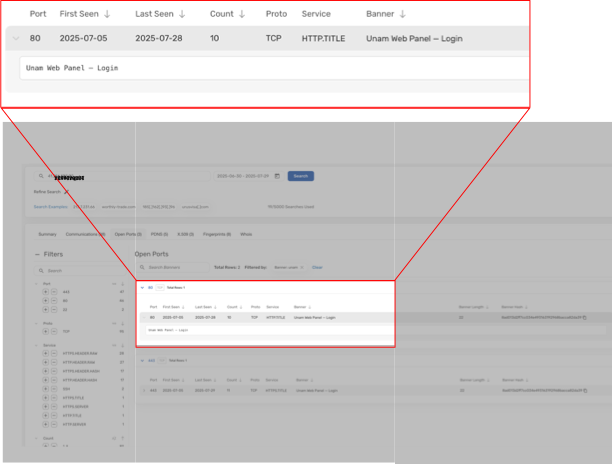Sort Port filter group with arrow icon

[122, 284]
